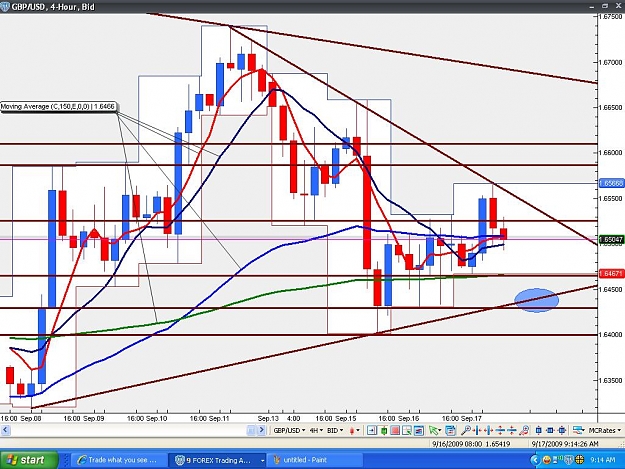Click the chart scroll left arrow at far left

coord(5,430)
